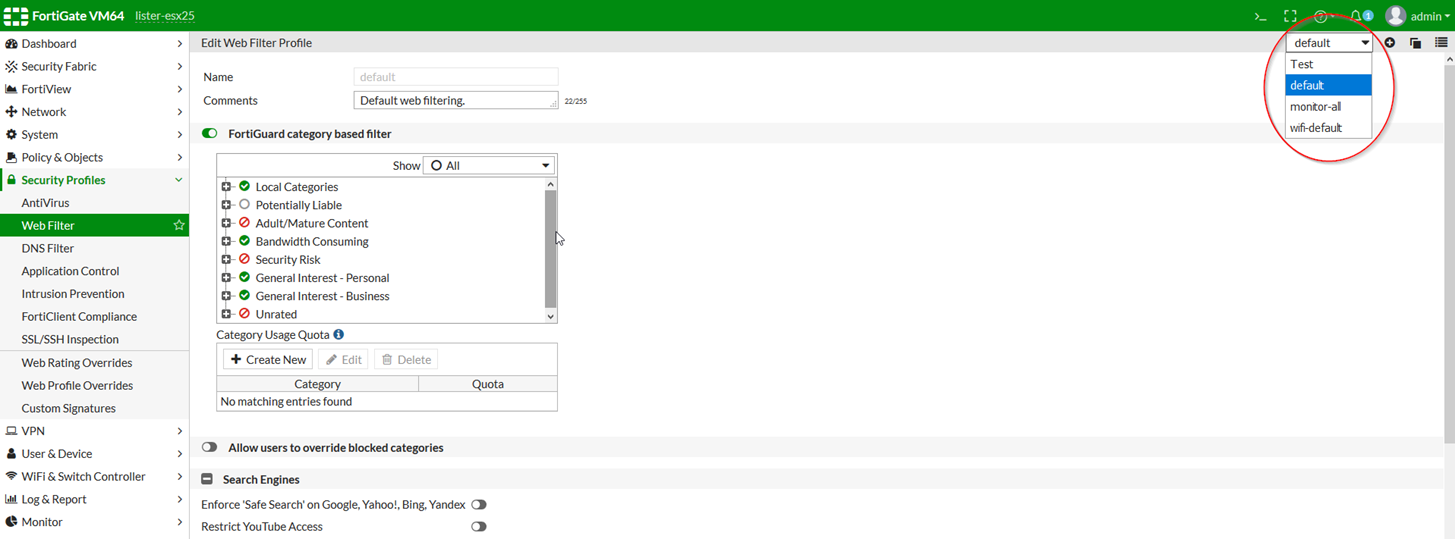Image resolution: width=1455 pixels, height=539 pixels.
Task: Open the notifications bell
Action: point(1357,16)
